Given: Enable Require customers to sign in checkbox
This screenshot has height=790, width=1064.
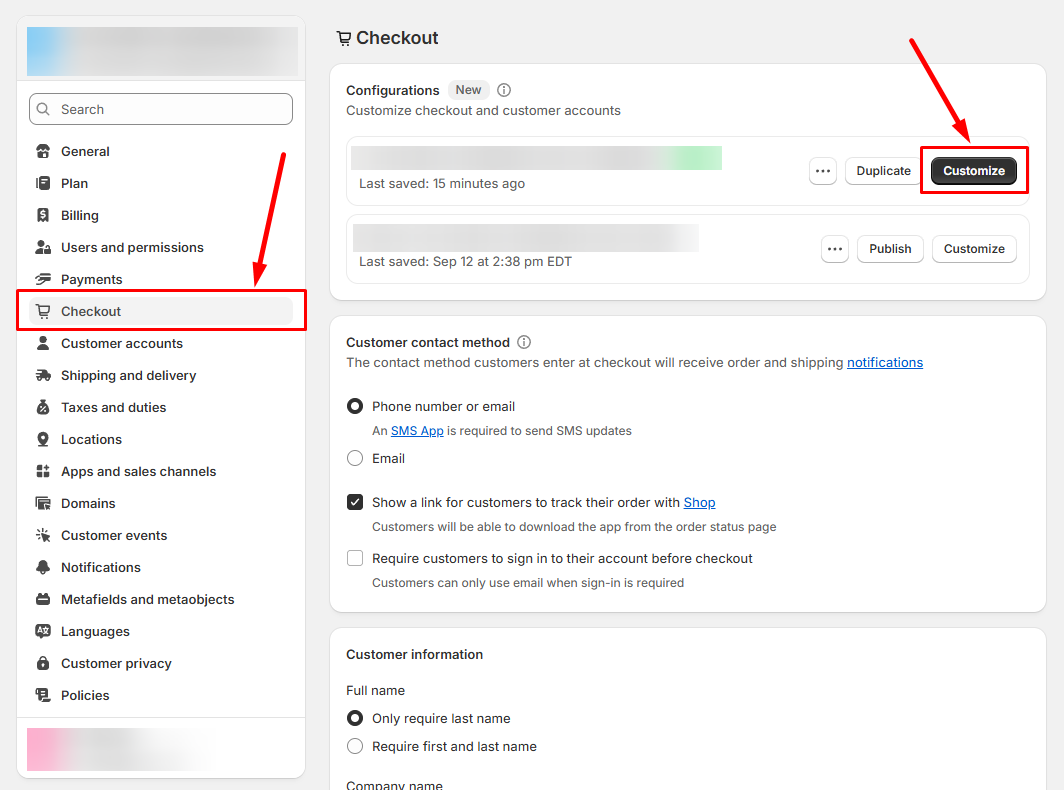Looking at the screenshot, I should click(x=355, y=559).
